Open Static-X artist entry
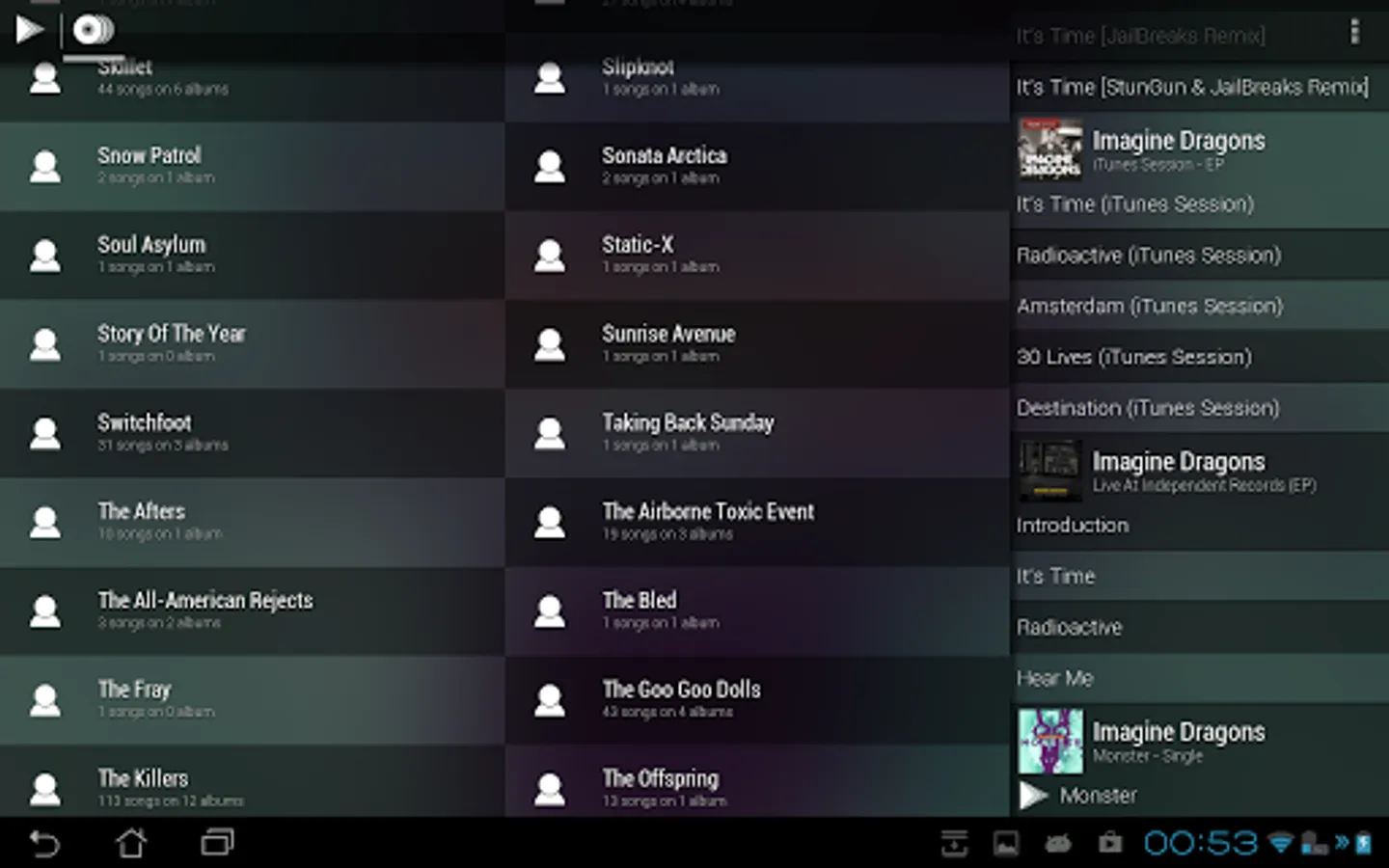The image size is (1389, 868). [x=757, y=255]
